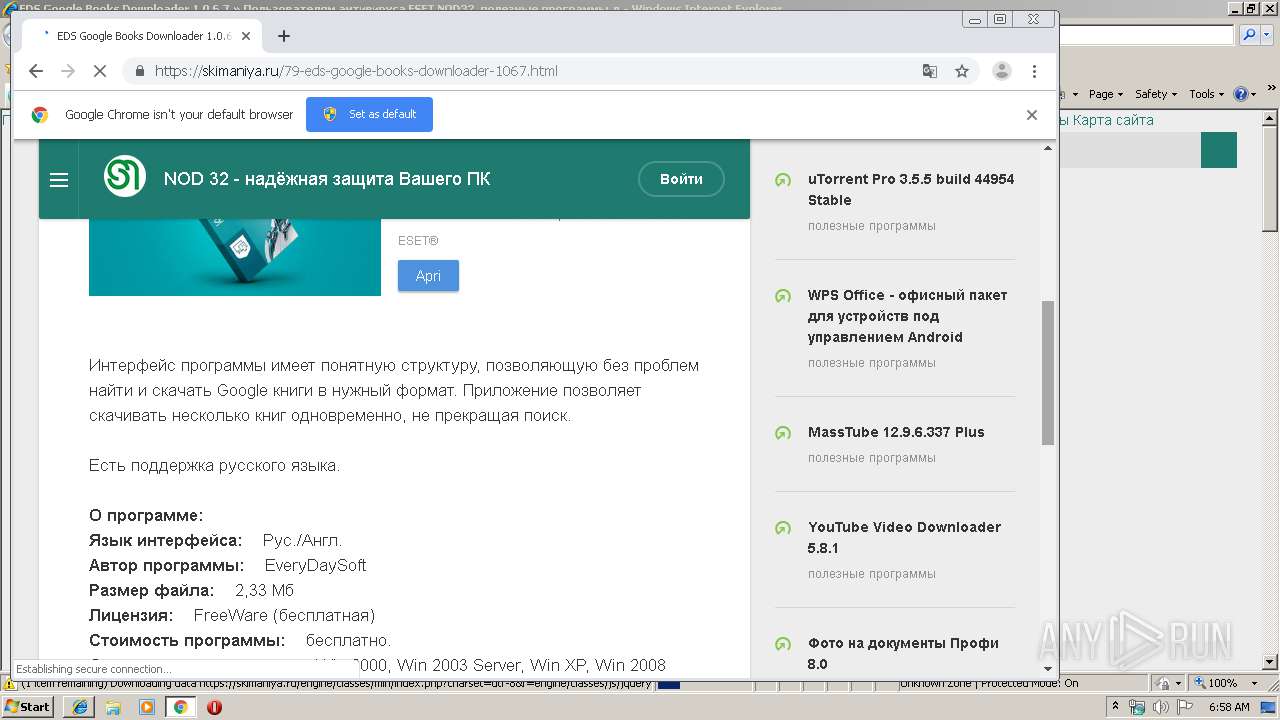Viewport: 1280px width, 720px height.
Task: Click the icon beside Фото на документы
Action: pyautogui.click(x=783, y=644)
